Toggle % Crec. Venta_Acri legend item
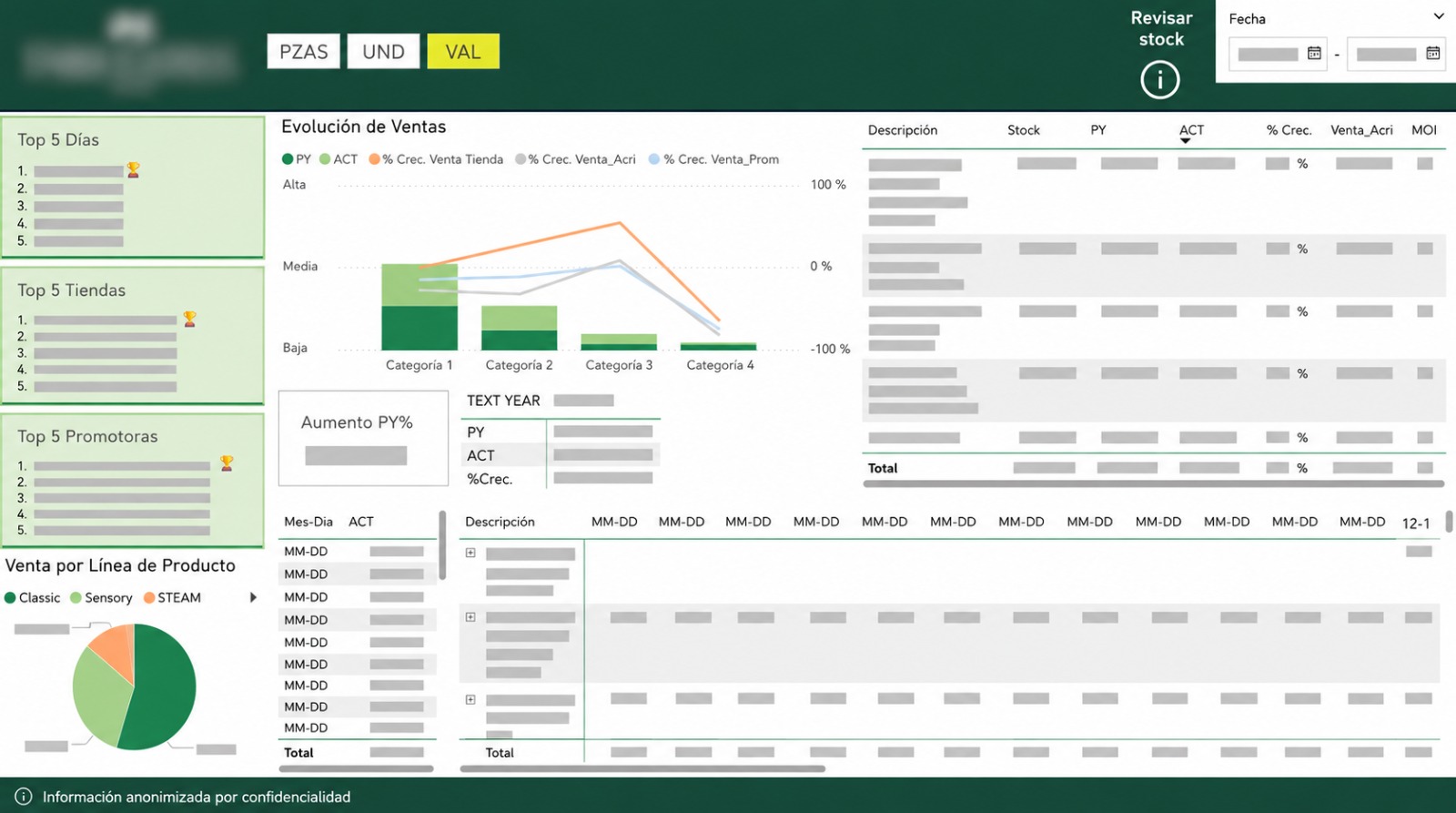 tap(575, 159)
